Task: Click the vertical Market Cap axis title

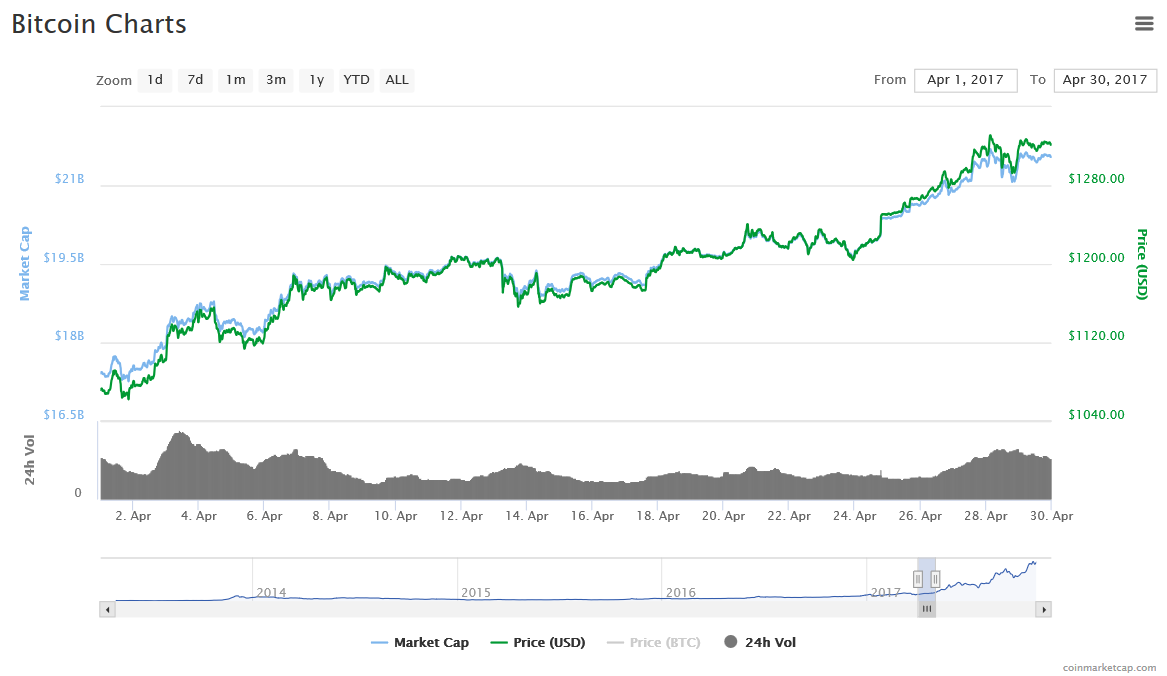Action: 25,264
